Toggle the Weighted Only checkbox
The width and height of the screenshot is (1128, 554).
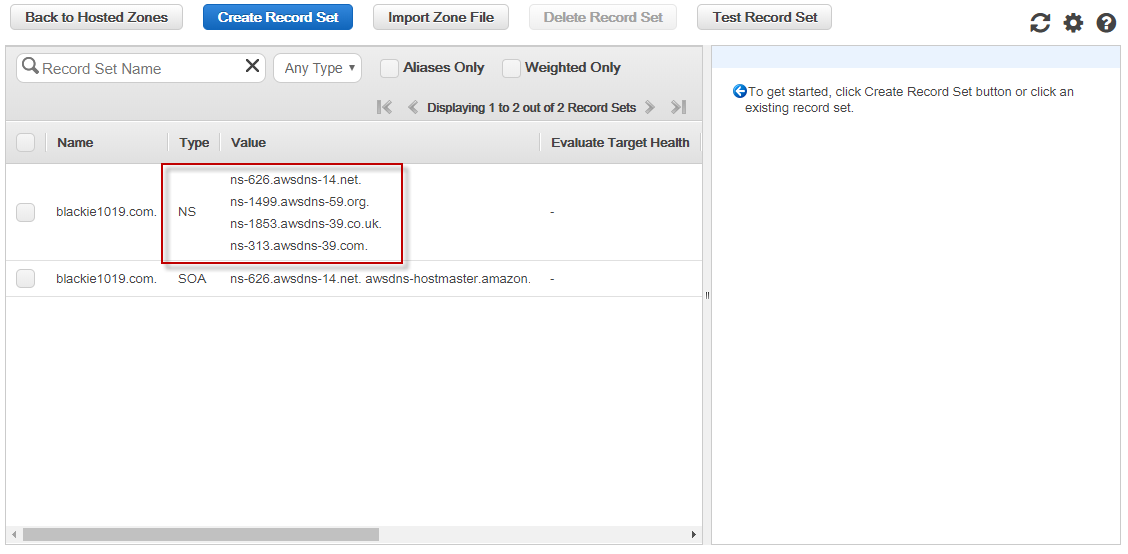coord(511,68)
